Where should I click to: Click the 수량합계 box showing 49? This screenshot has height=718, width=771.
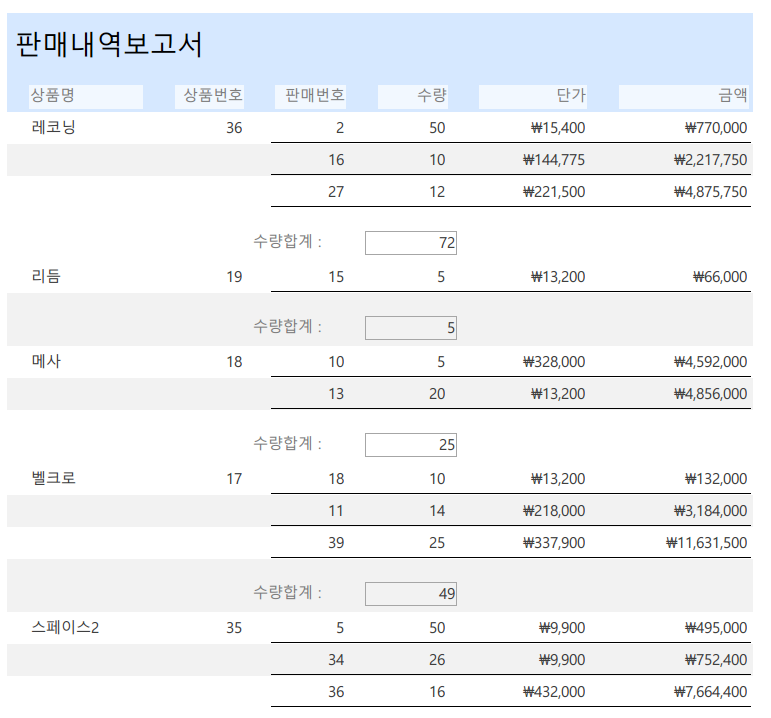point(411,594)
